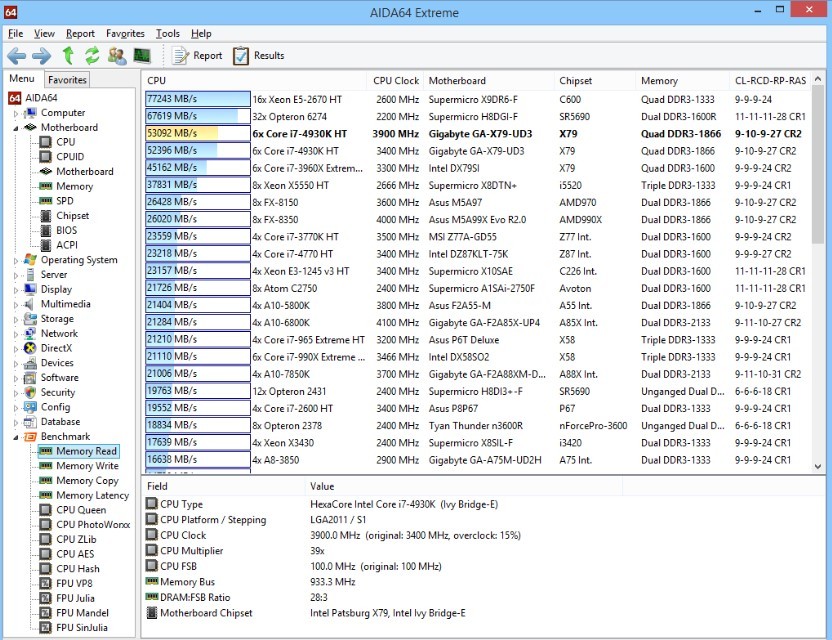Click the green monitor icon in toolbar

coord(142,56)
